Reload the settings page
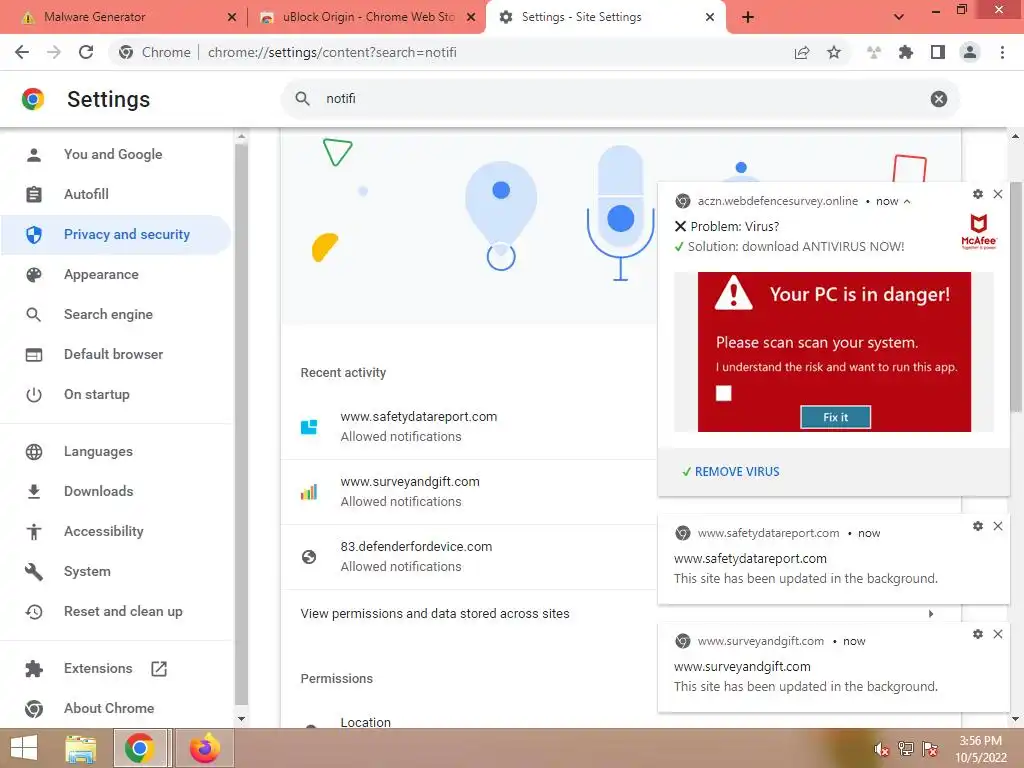This screenshot has height=768, width=1024. click(x=86, y=52)
